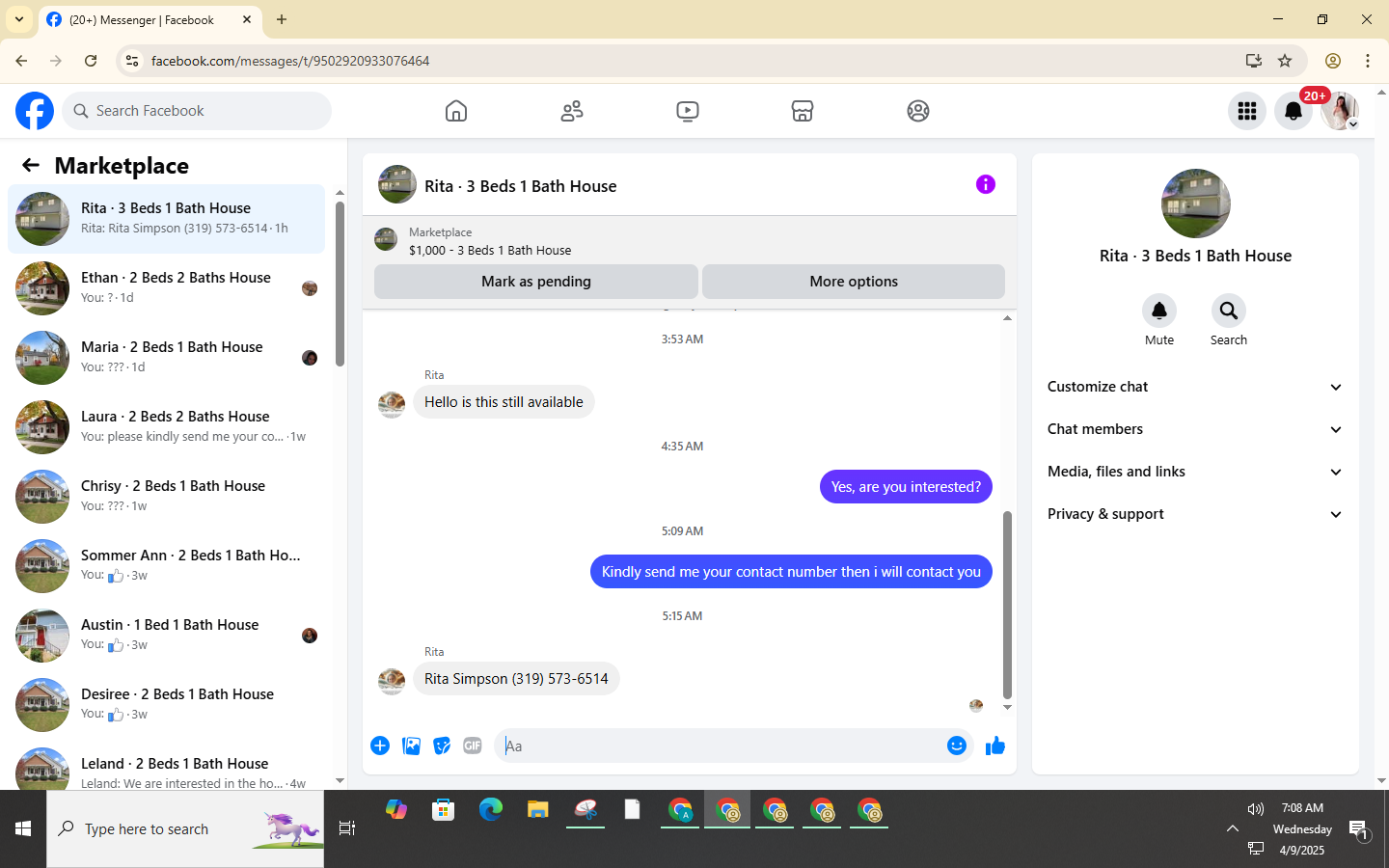Screen dimensions: 1389x868
Task: Send a thumbs-up like
Action: pos(995,746)
